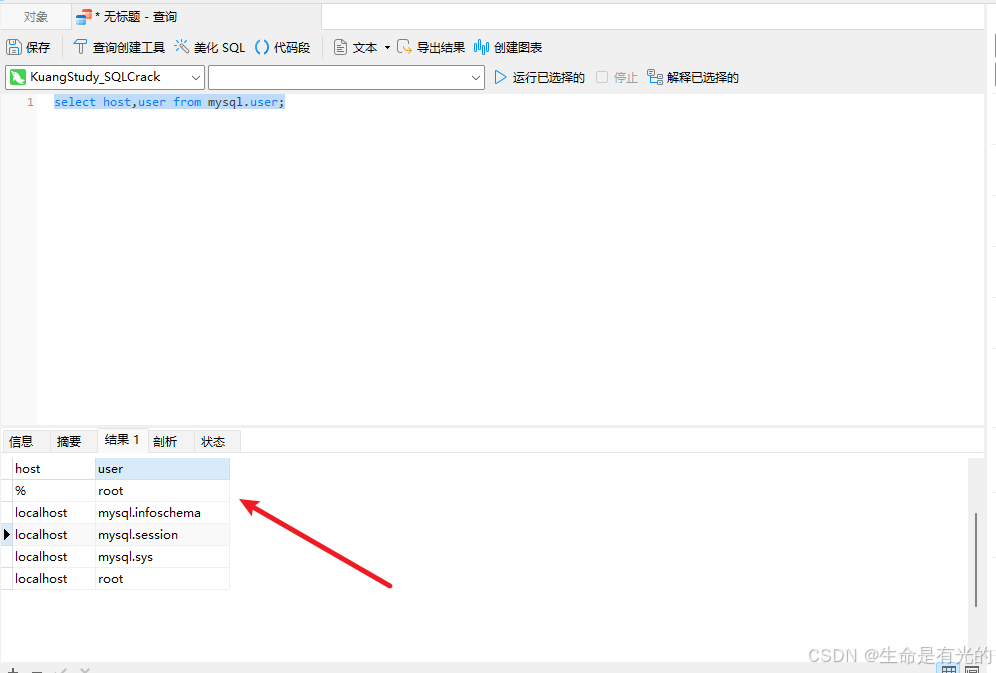Select the mysql.infoschema cell
The height and width of the screenshot is (673, 996).
[x=163, y=513]
